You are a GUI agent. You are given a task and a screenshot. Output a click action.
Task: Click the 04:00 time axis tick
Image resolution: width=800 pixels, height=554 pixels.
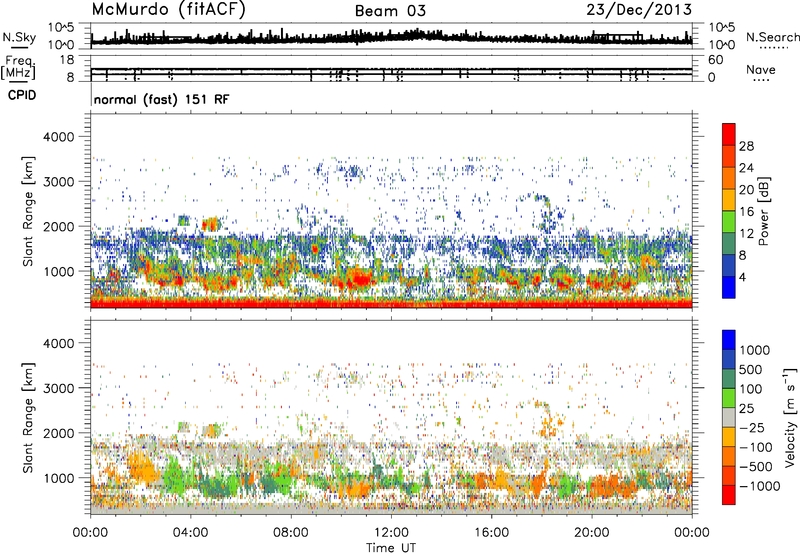click(190, 533)
